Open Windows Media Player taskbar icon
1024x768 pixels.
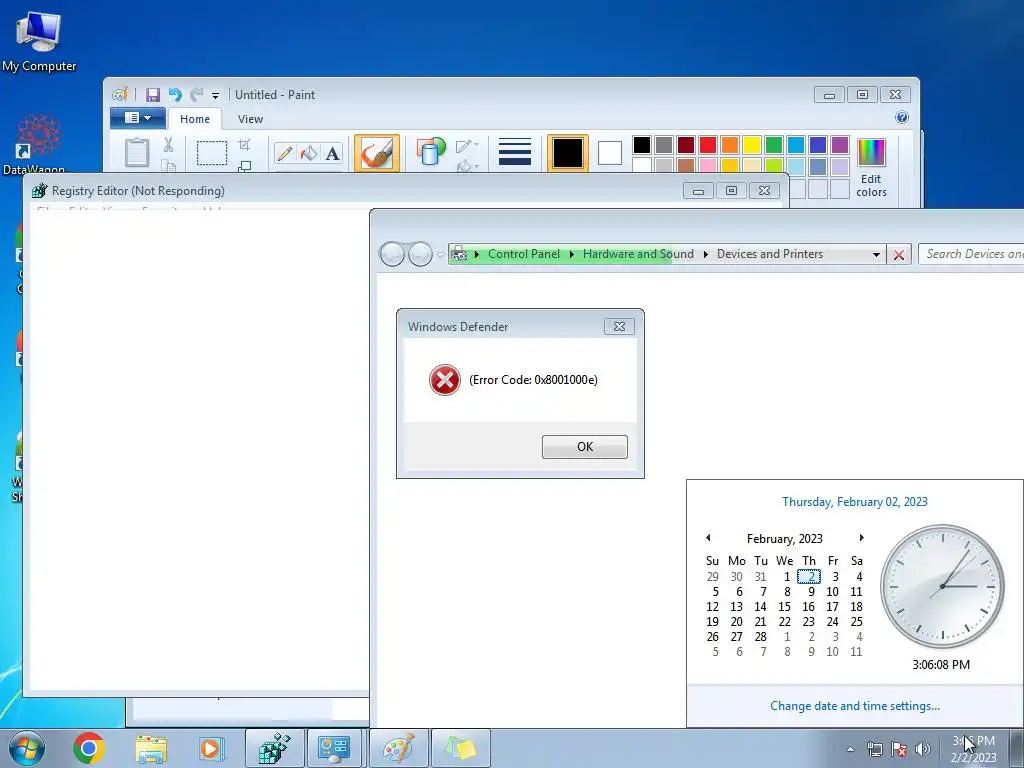click(x=212, y=748)
